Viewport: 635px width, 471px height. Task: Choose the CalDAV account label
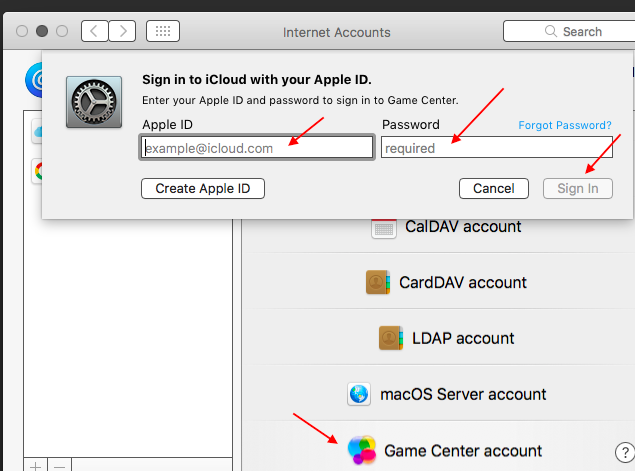463,227
